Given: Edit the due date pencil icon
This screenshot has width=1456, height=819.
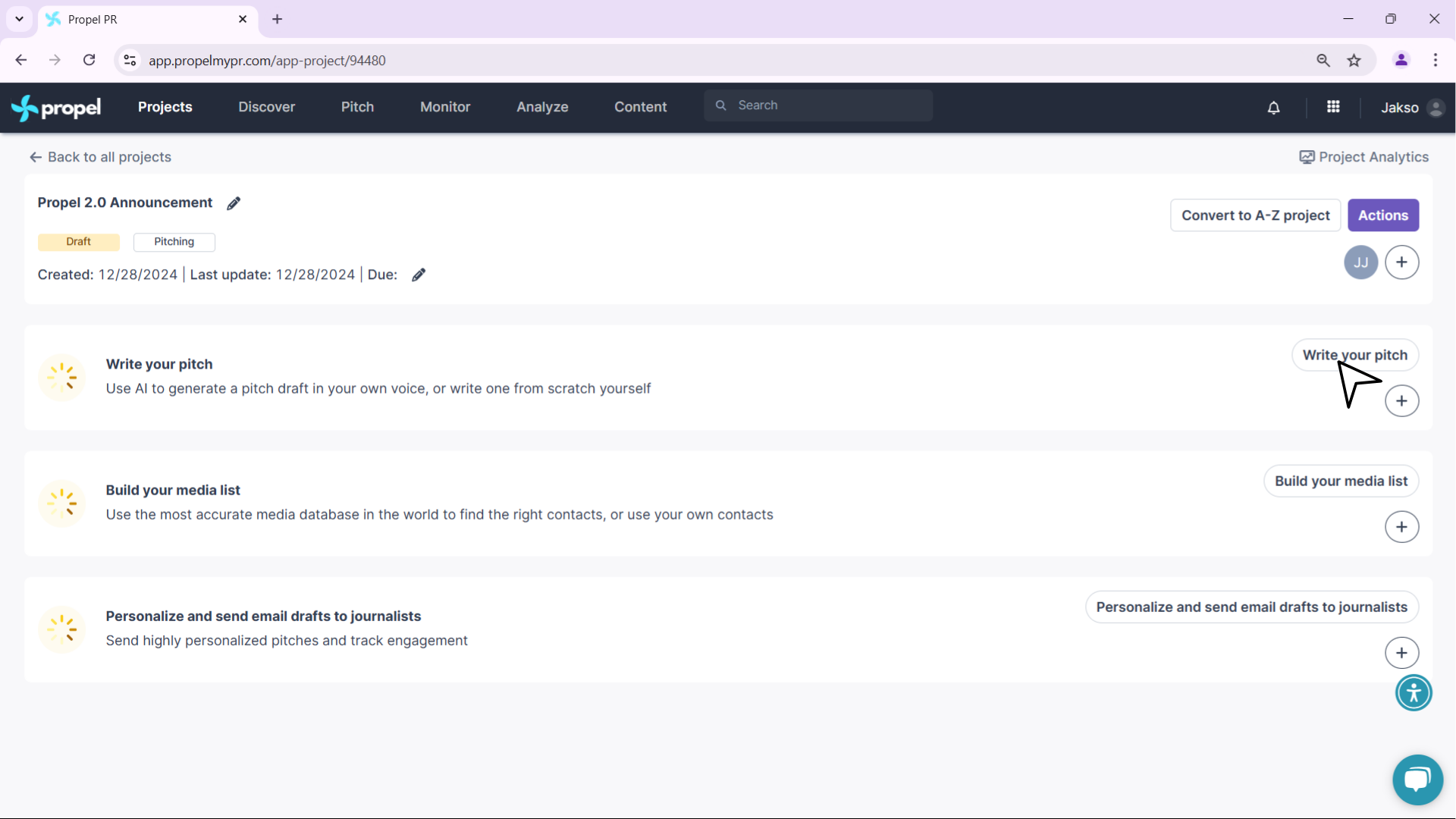Looking at the screenshot, I should click(x=419, y=275).
